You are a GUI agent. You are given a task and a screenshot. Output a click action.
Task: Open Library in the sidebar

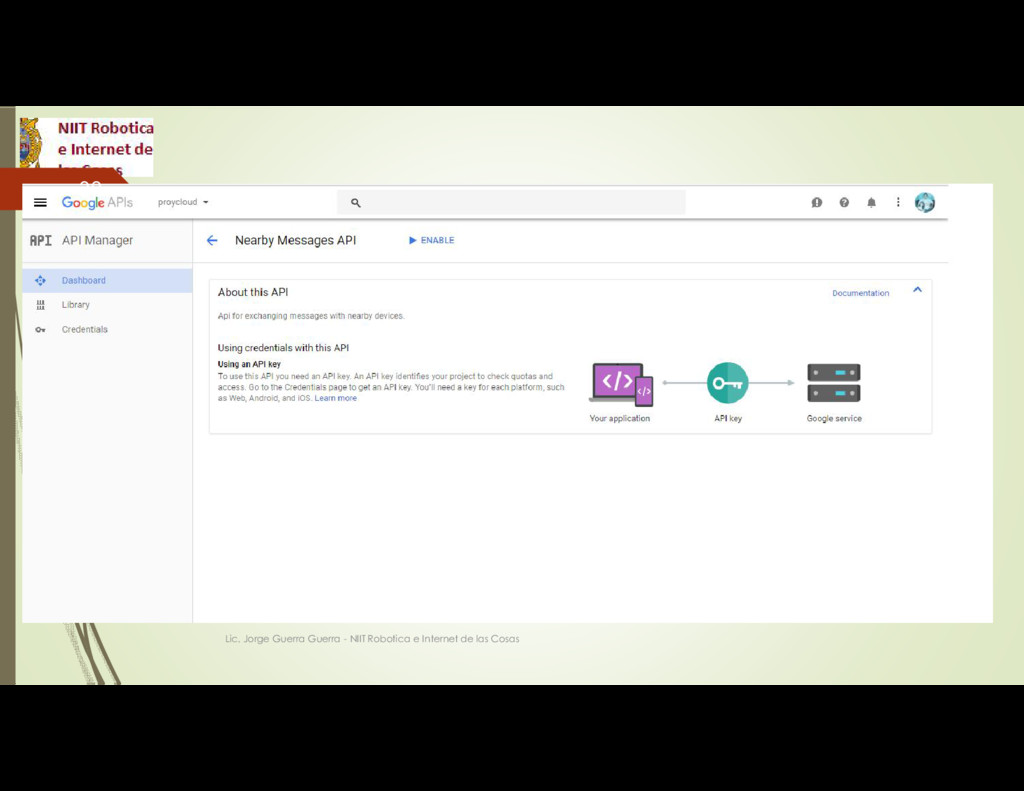[108, 305]
